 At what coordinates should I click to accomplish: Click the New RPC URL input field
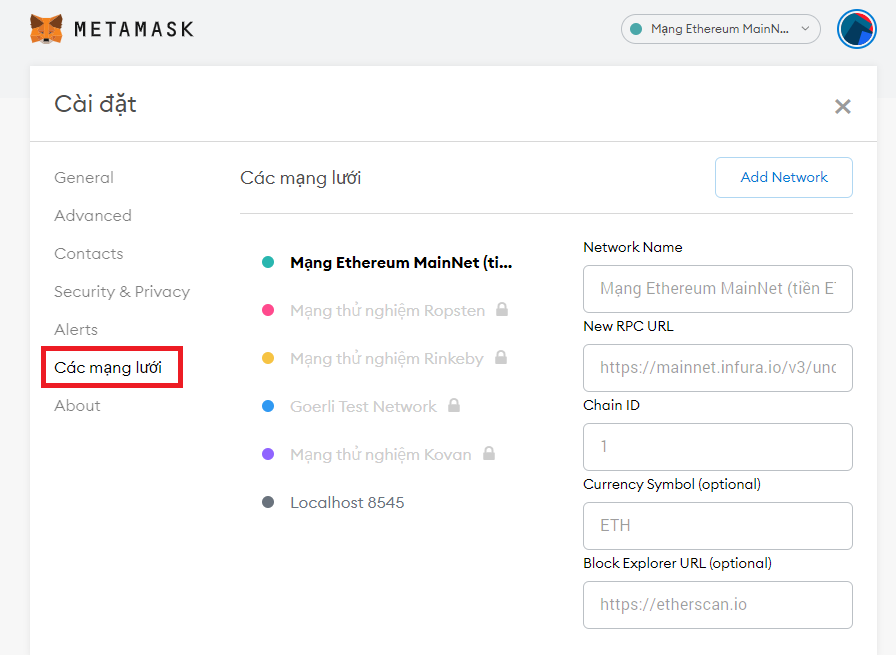718,368
